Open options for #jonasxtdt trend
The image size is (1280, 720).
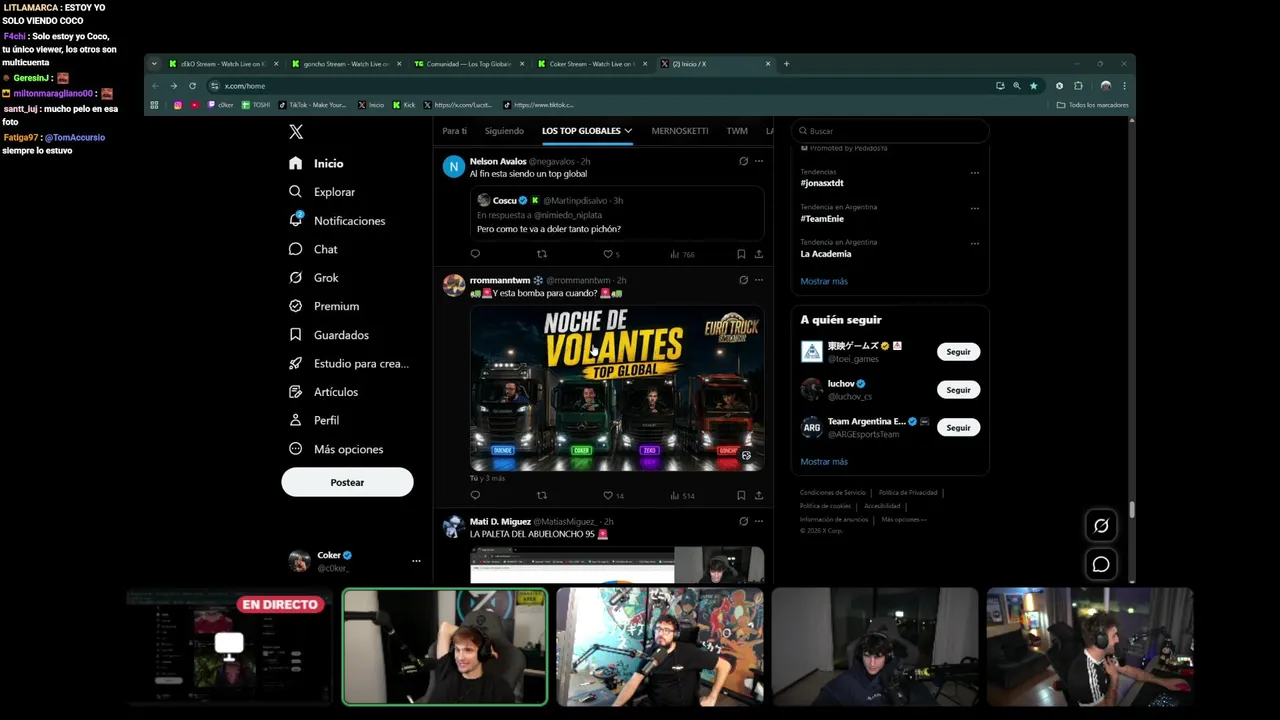coord(974,173)
